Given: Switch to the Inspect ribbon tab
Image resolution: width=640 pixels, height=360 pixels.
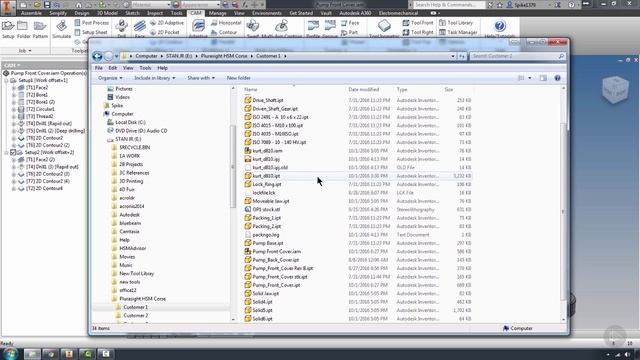Looking at the screenshot, I should [x=155, y=13].
